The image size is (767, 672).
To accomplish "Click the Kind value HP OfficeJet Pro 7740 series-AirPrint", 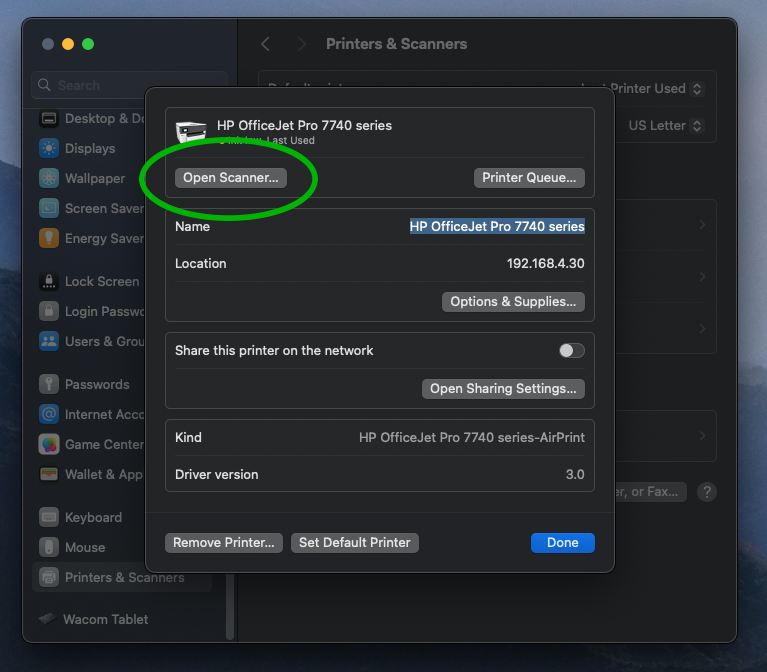I will point(472,437).
